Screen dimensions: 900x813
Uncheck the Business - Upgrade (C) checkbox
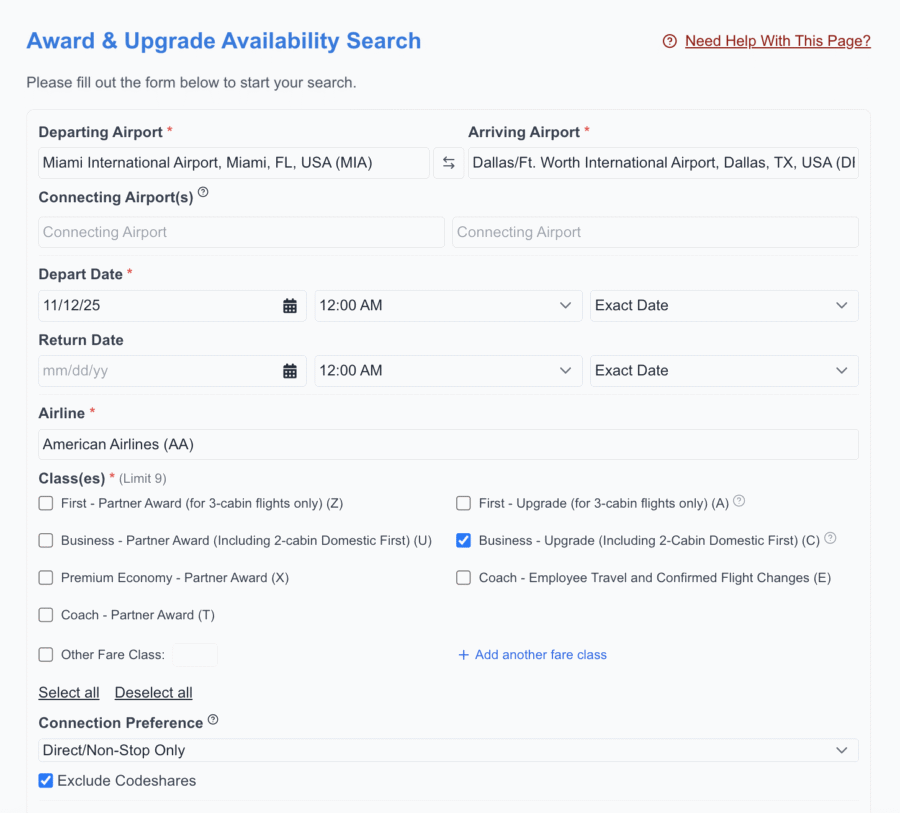pyautogui.click(x=463, y=540)
